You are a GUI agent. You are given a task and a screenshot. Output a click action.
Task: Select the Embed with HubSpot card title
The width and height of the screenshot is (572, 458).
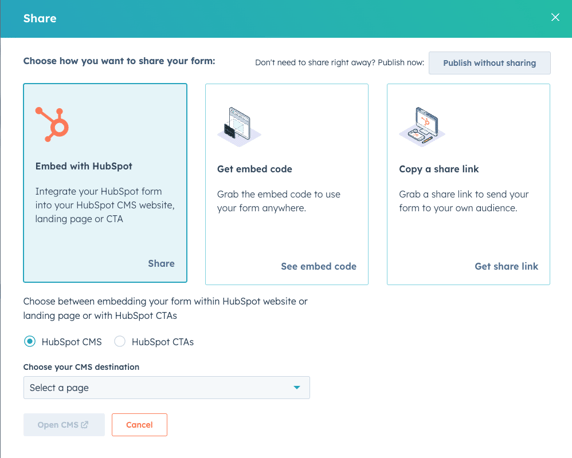(x=84, y=166)
